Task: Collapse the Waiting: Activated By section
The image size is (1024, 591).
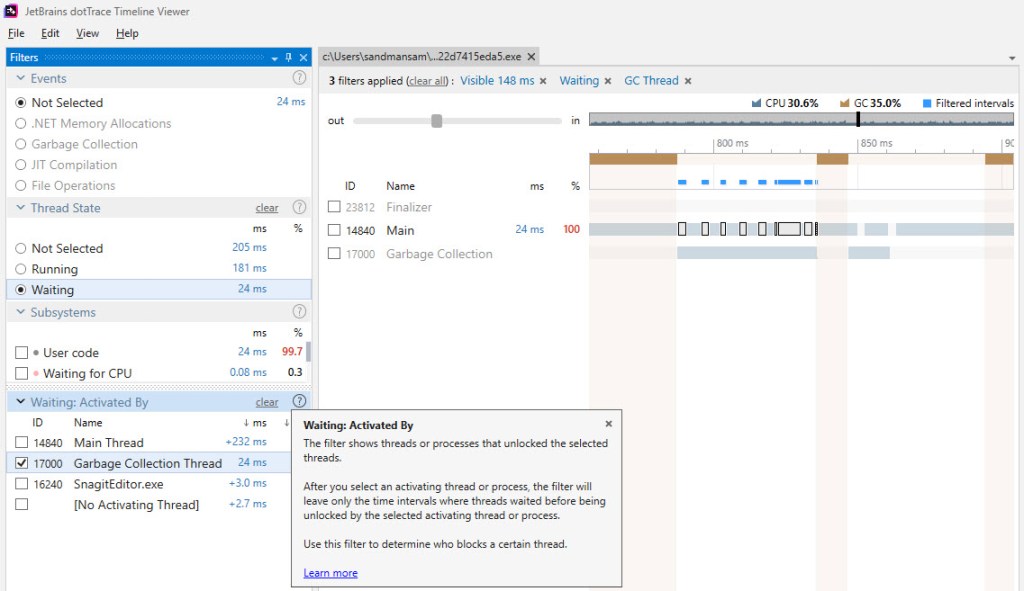Action: 20,402
